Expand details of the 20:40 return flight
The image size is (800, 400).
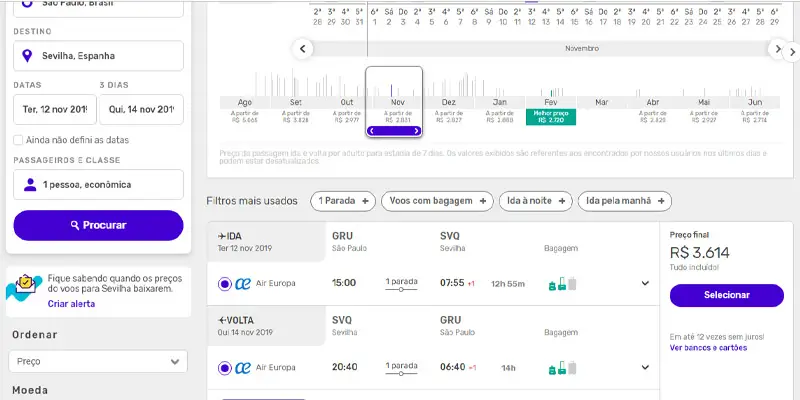tap(645, 368)
